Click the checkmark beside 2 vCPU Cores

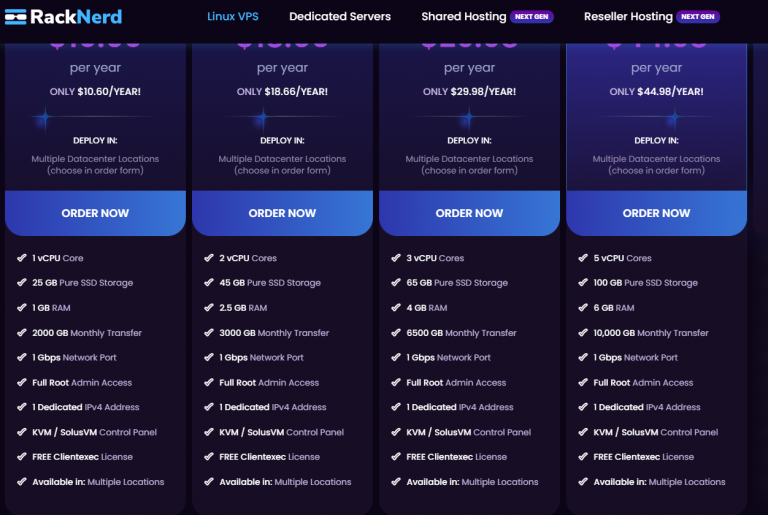pos(209,258)
